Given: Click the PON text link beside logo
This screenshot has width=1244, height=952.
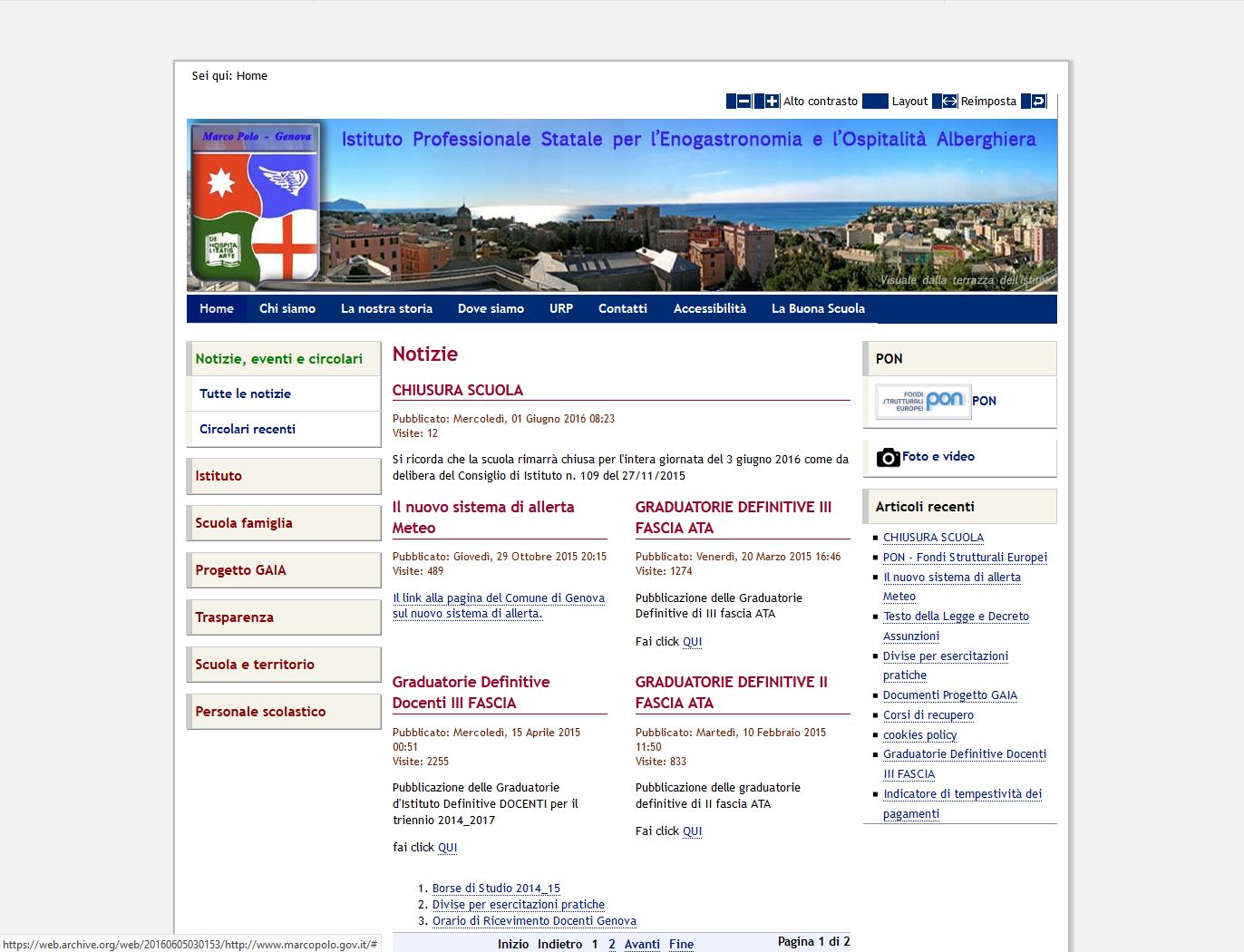Looking at the screenshot, I should pyautogui.click(x=984, y=401).
